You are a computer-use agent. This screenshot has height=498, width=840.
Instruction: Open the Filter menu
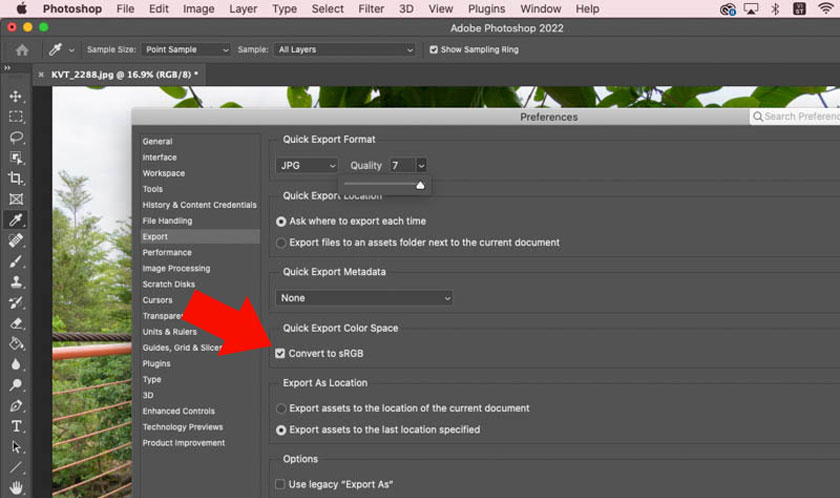click(x=371, y=9)
